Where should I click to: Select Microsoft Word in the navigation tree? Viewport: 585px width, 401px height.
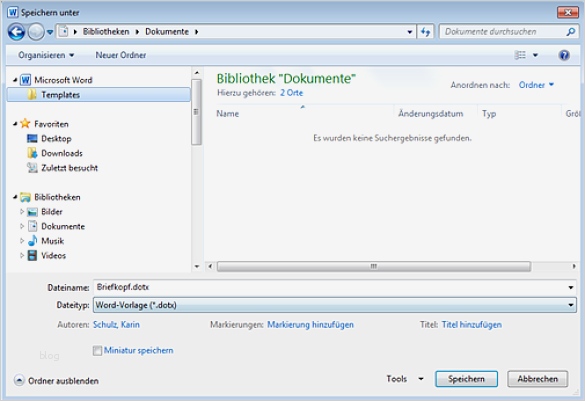click(63, 80)
